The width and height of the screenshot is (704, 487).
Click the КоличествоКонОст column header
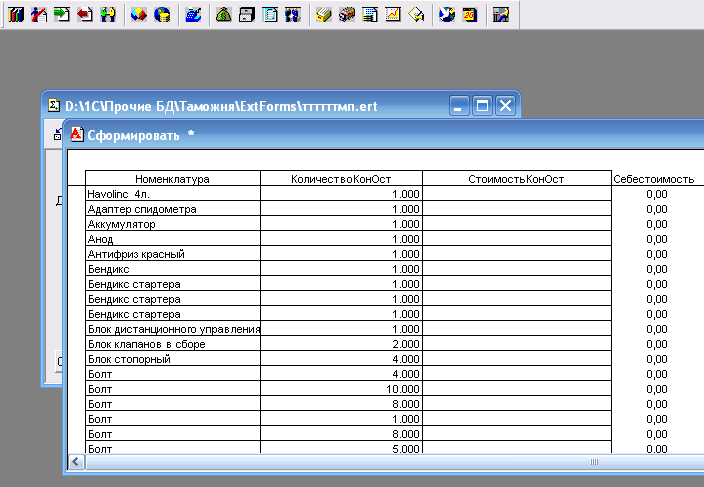point(341,179)
